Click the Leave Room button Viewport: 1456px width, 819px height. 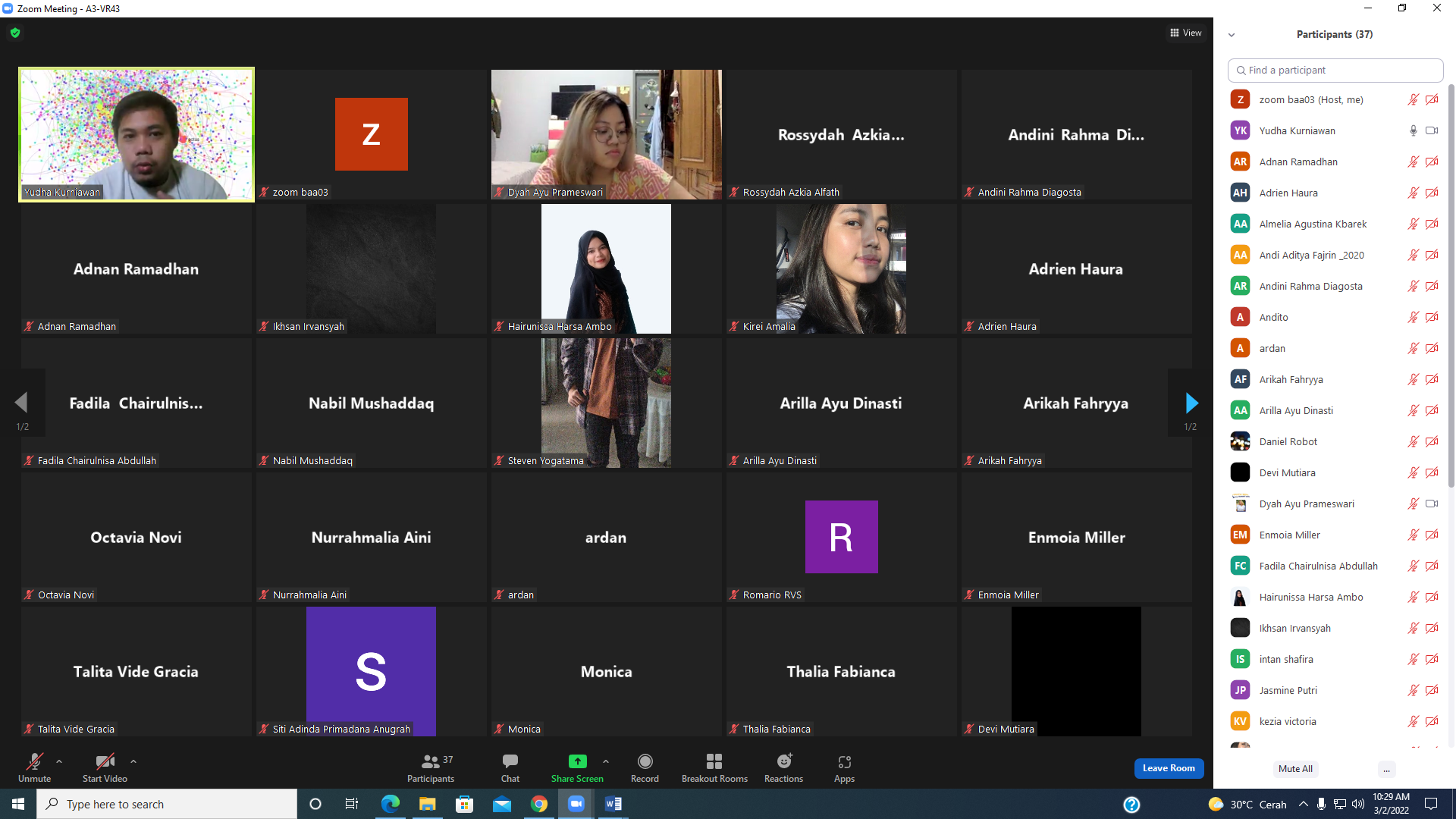1169,768
